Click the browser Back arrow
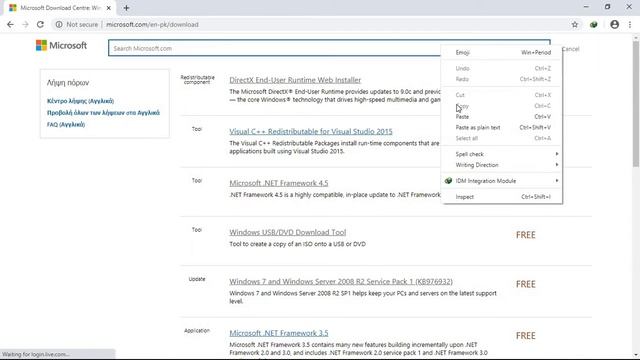The width and height of the screenshot is (640, 360). point(10,24)
